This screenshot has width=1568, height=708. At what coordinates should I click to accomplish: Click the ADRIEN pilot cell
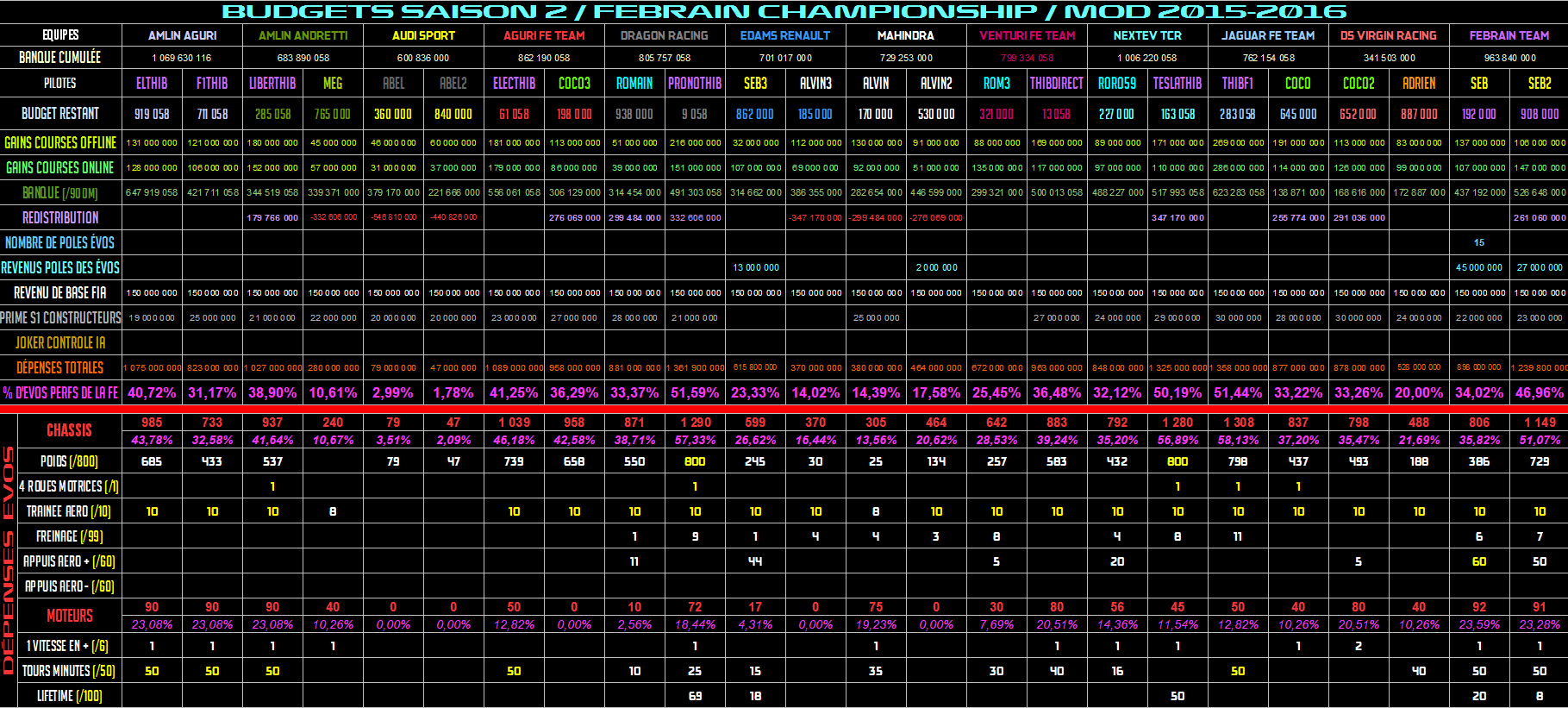[1418, 84]
